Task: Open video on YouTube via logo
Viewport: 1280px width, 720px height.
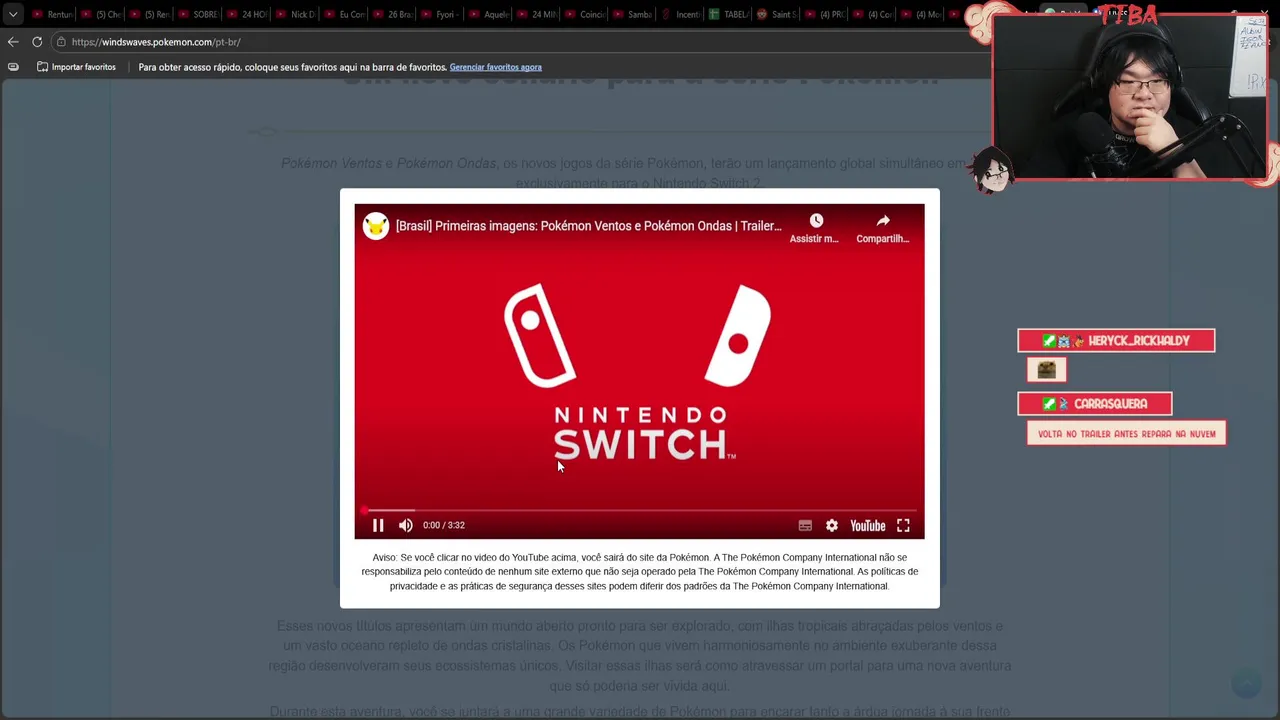Action: pyautogui.click(x=868, y=525)
